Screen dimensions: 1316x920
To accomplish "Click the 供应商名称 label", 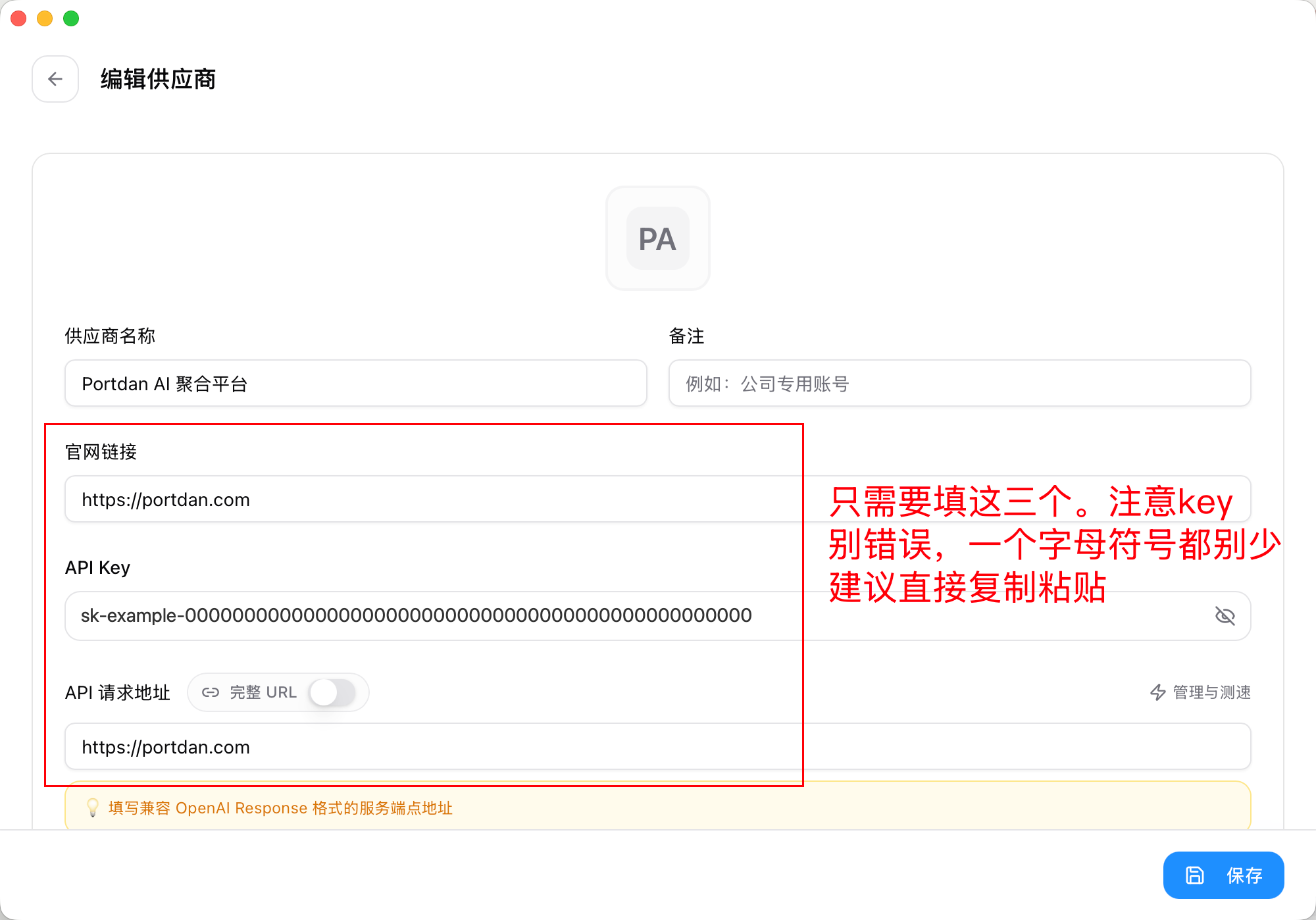I will click(110, 336).
